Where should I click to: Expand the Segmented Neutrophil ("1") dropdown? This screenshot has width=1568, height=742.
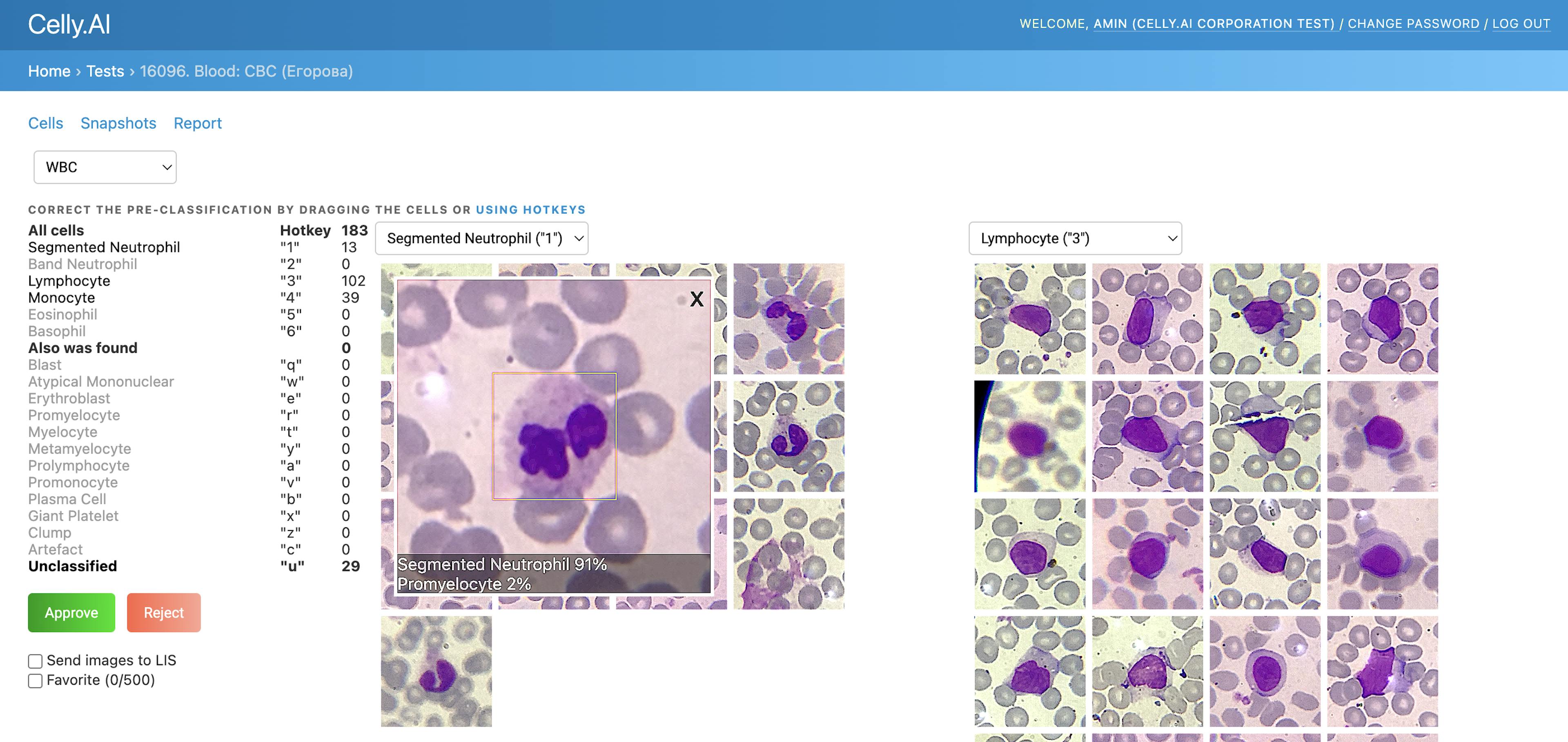(481, 238)
